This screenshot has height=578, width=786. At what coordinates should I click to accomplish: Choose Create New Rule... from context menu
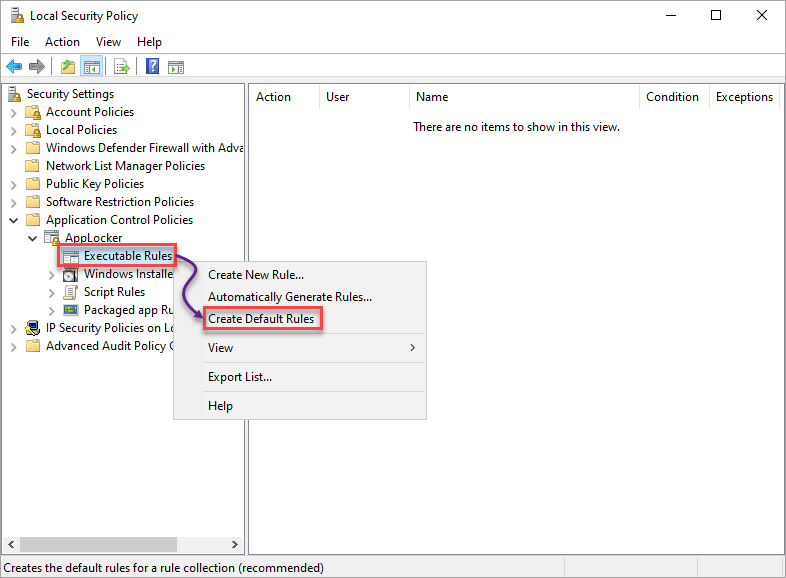[300, 275]
